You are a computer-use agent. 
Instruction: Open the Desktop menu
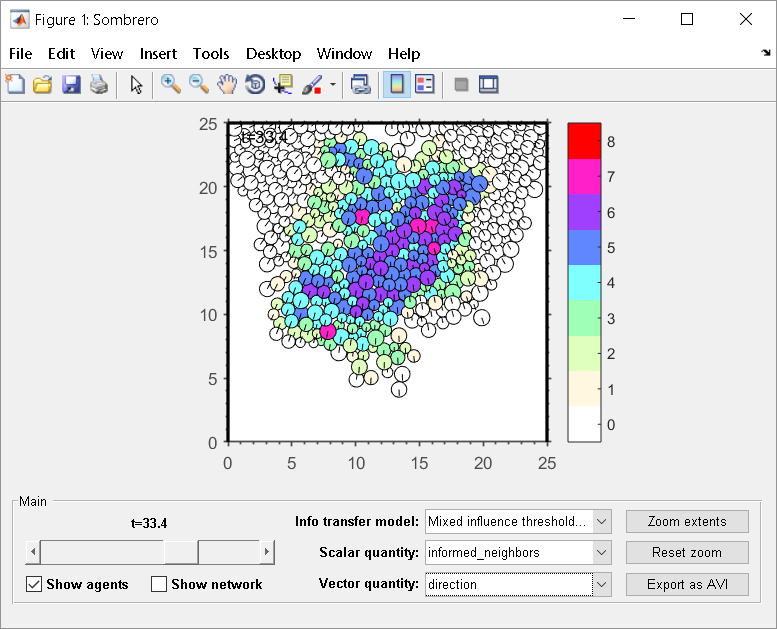coord(274,54)
